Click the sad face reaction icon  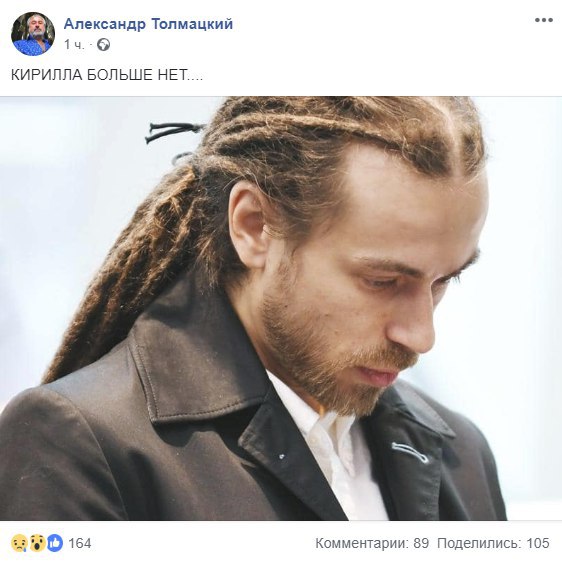tap(19, 543)
